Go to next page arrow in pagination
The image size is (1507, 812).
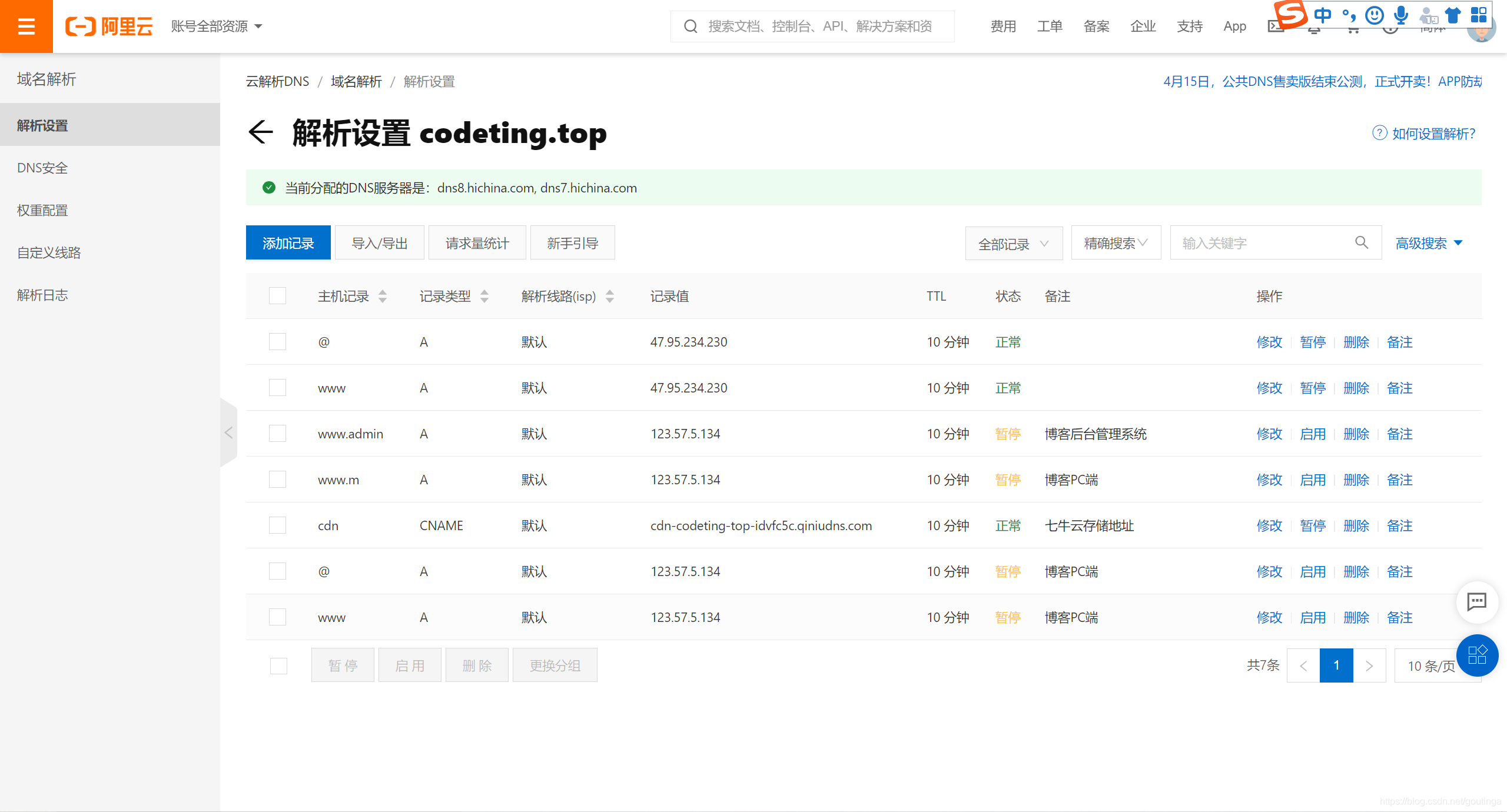[1369, 665]
